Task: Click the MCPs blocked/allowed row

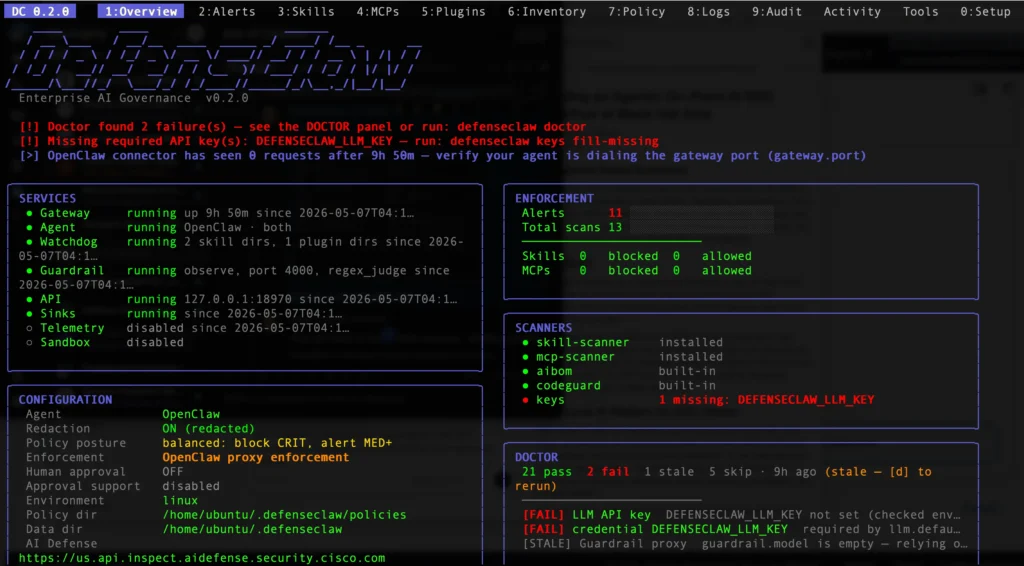Action: [637, 270]
